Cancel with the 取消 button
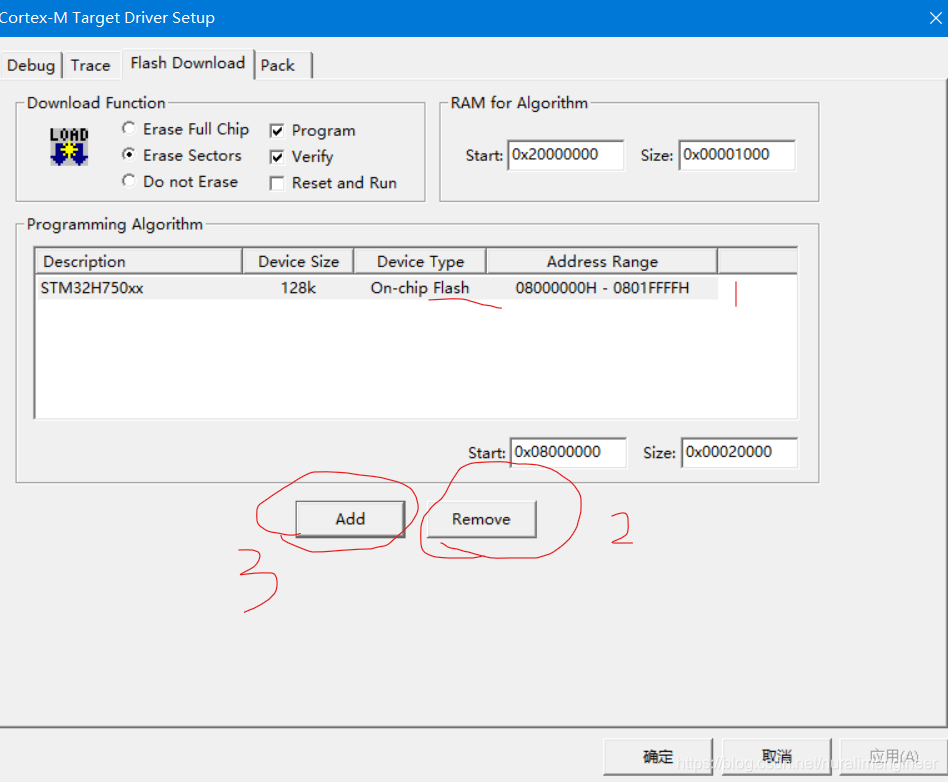This screenshot has height=782, width=948. point(776,756)
